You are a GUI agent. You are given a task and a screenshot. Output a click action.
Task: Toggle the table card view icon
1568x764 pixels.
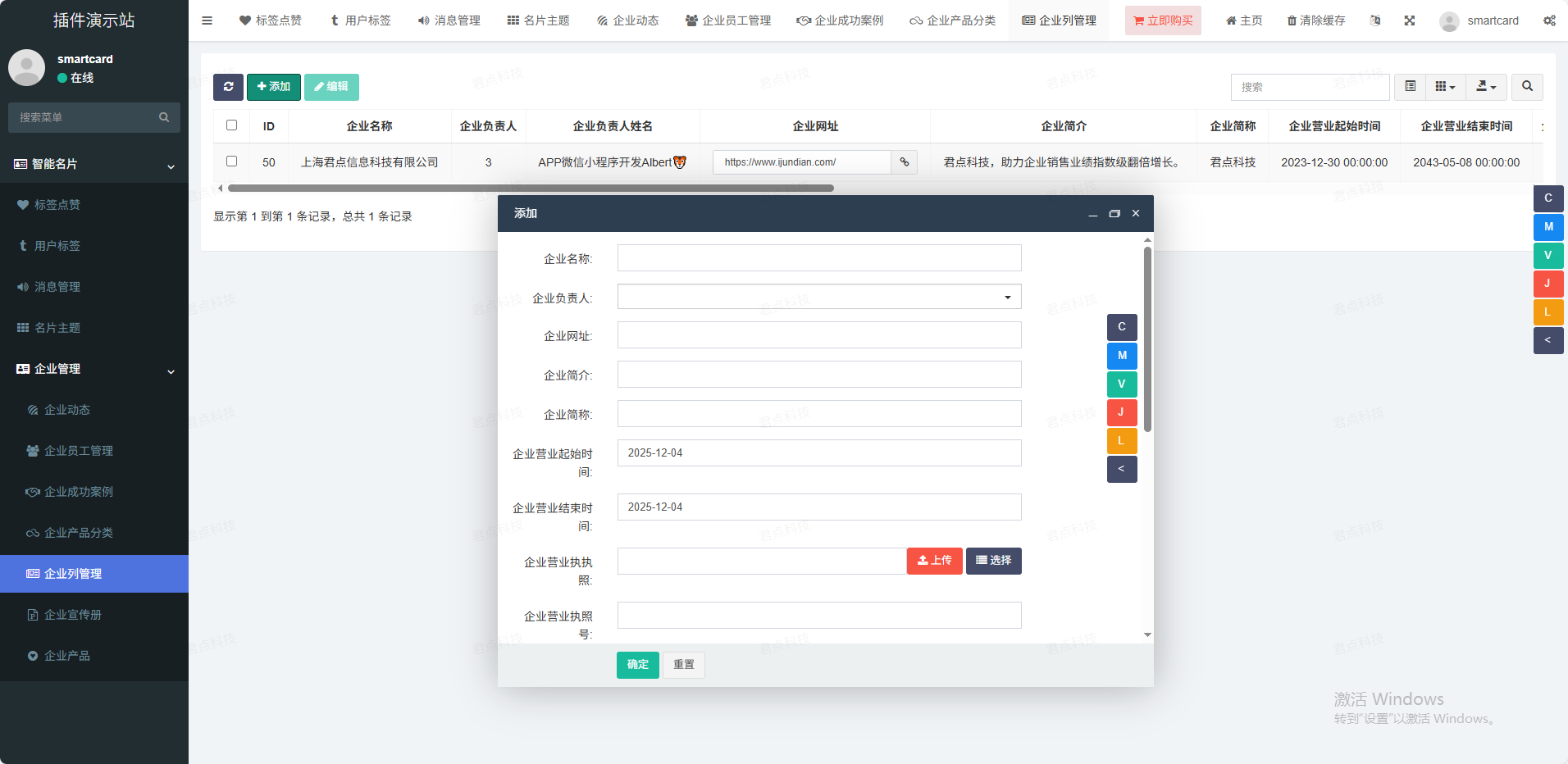[1410, 87]
